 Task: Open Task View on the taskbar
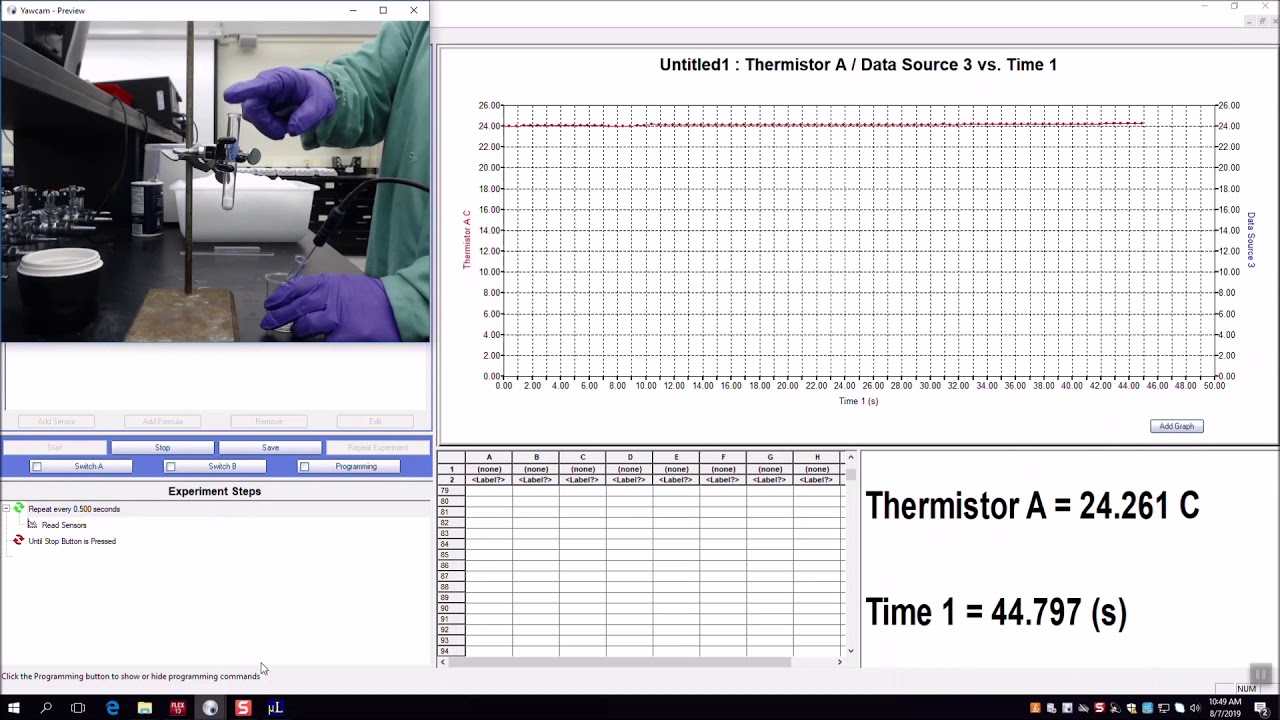click(x=78, y=708)
